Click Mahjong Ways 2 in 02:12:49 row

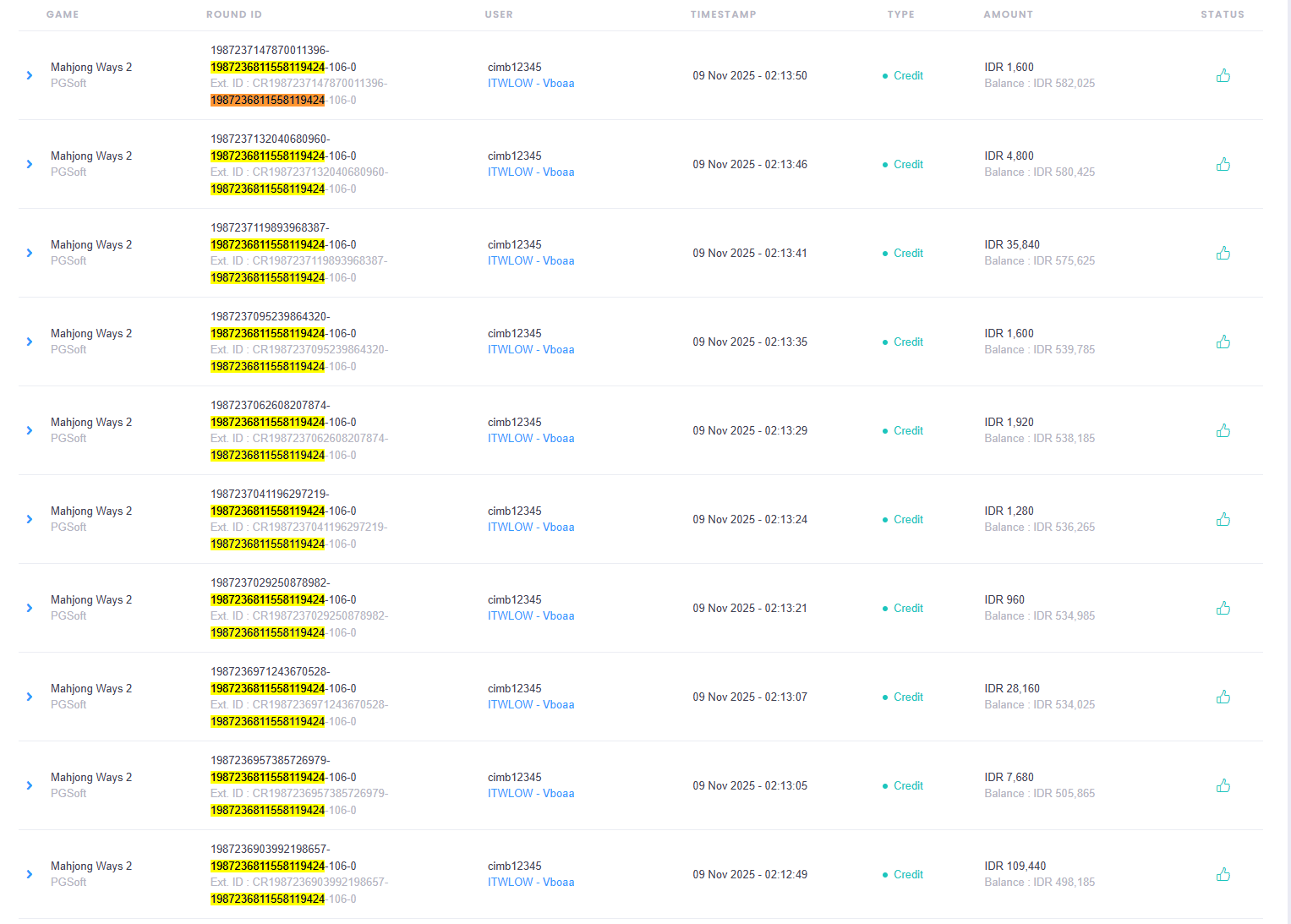[91, 866]
